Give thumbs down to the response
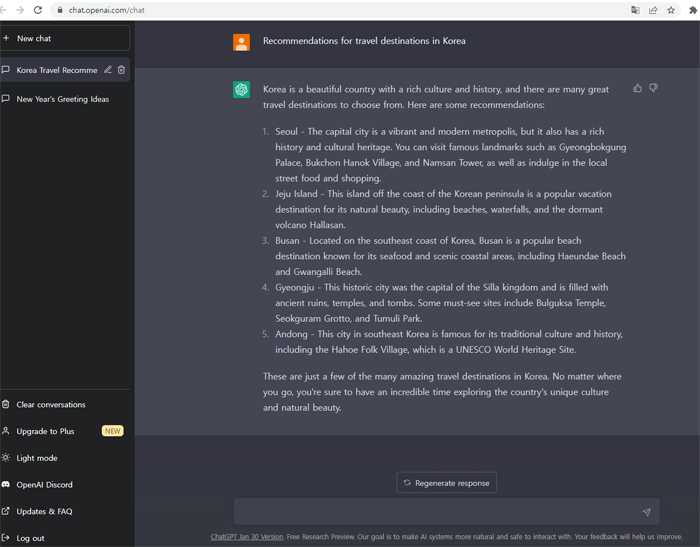The height and width of the screenshot is (547, 700). [x=654, y=88]
